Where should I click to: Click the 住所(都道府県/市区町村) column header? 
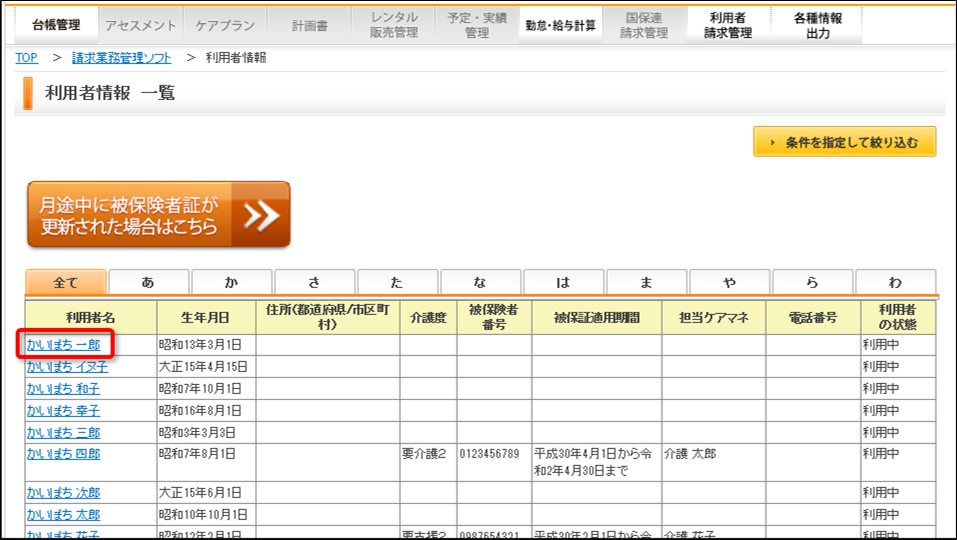pos(328,317)
